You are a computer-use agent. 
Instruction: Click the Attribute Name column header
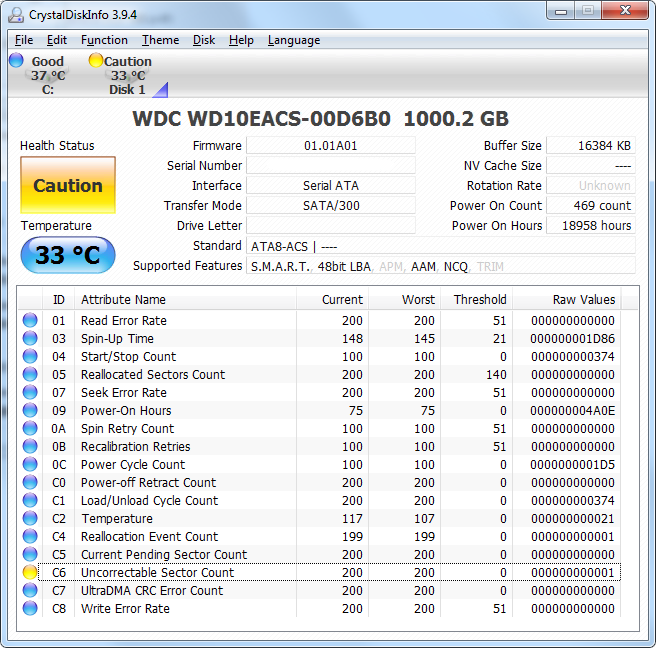point(186,300)
